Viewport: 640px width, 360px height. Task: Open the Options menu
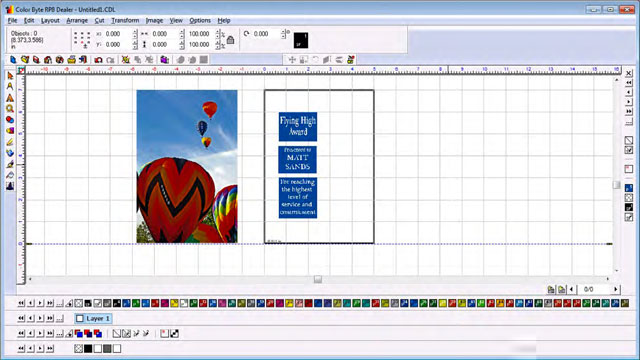200,20
